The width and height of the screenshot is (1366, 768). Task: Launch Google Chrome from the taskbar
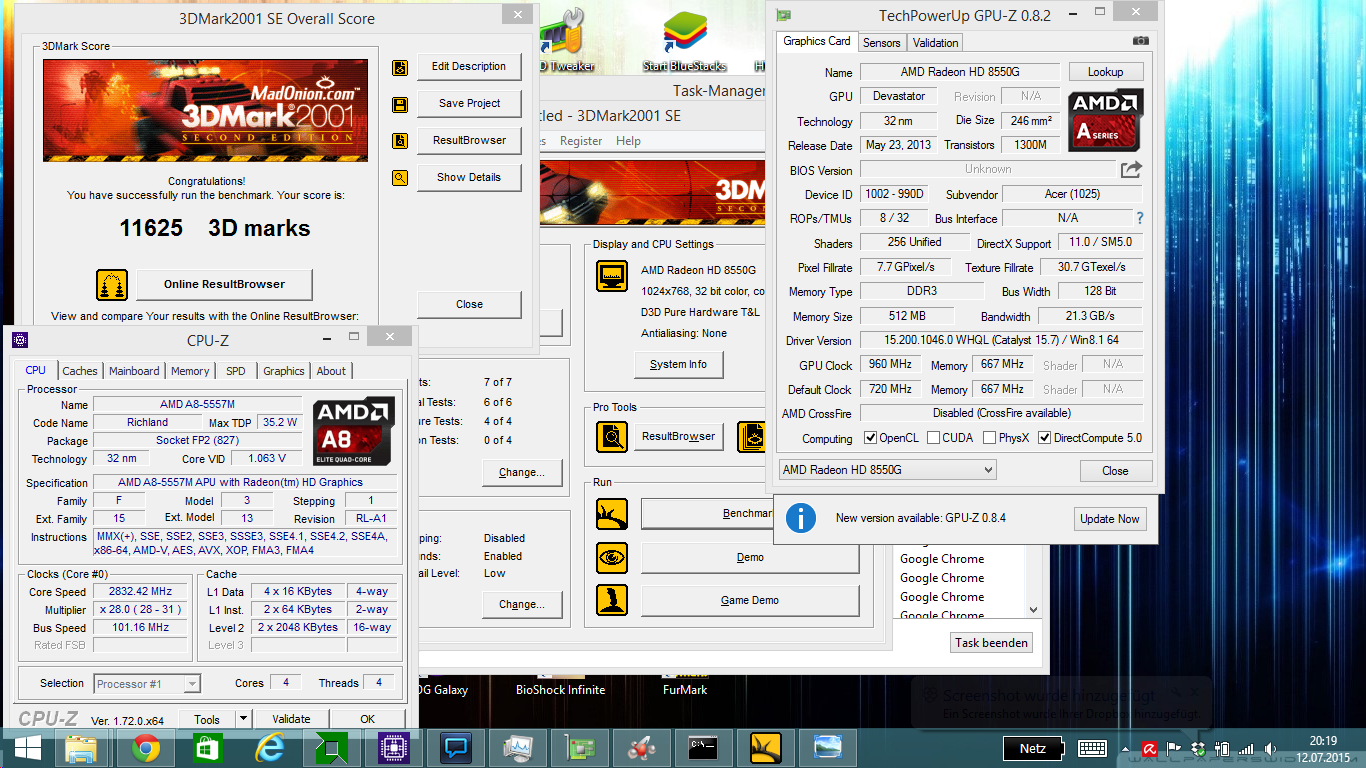click(x=146, y=748)
